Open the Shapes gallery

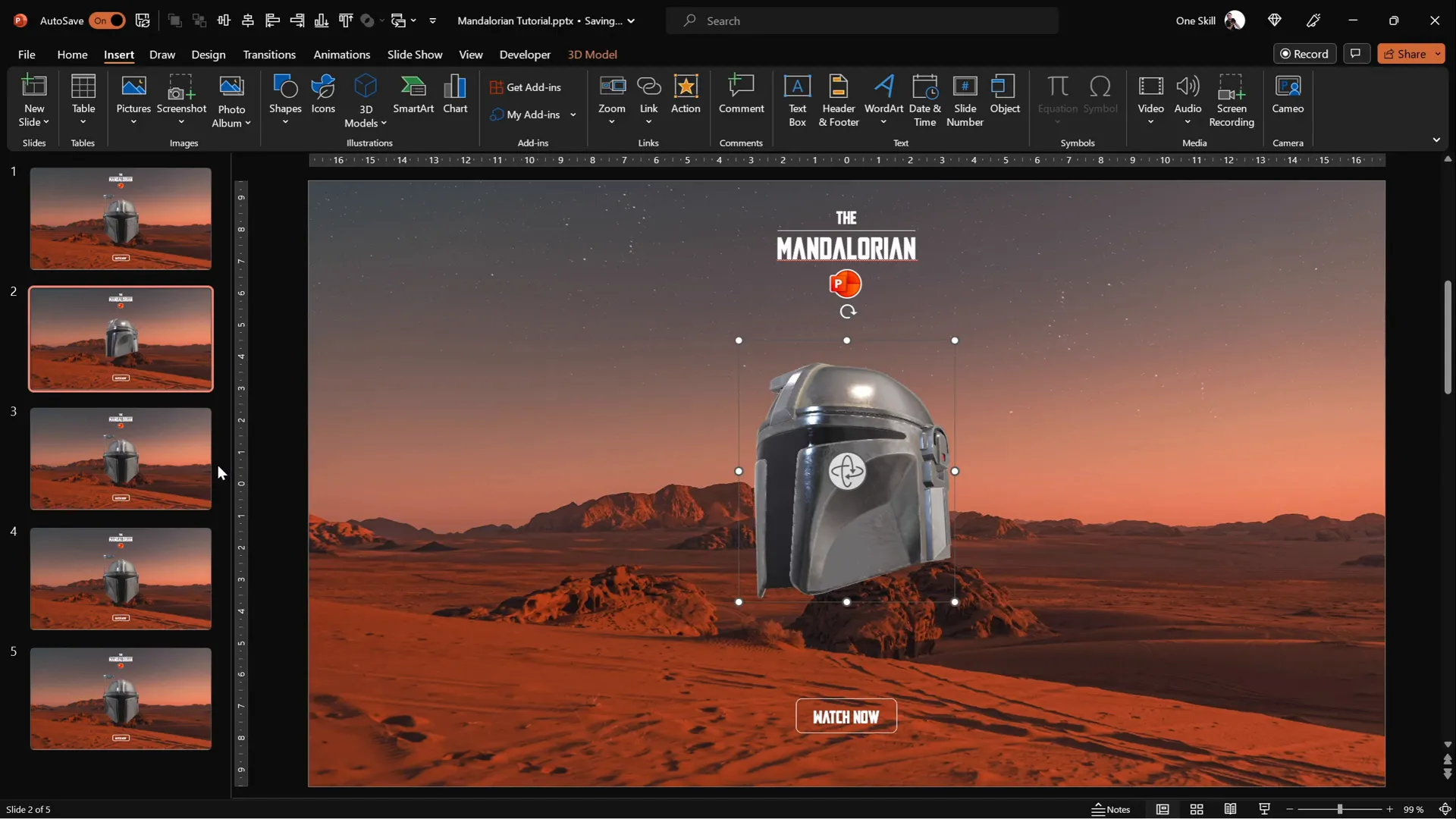pyautogui.click(x=285, y=100)
